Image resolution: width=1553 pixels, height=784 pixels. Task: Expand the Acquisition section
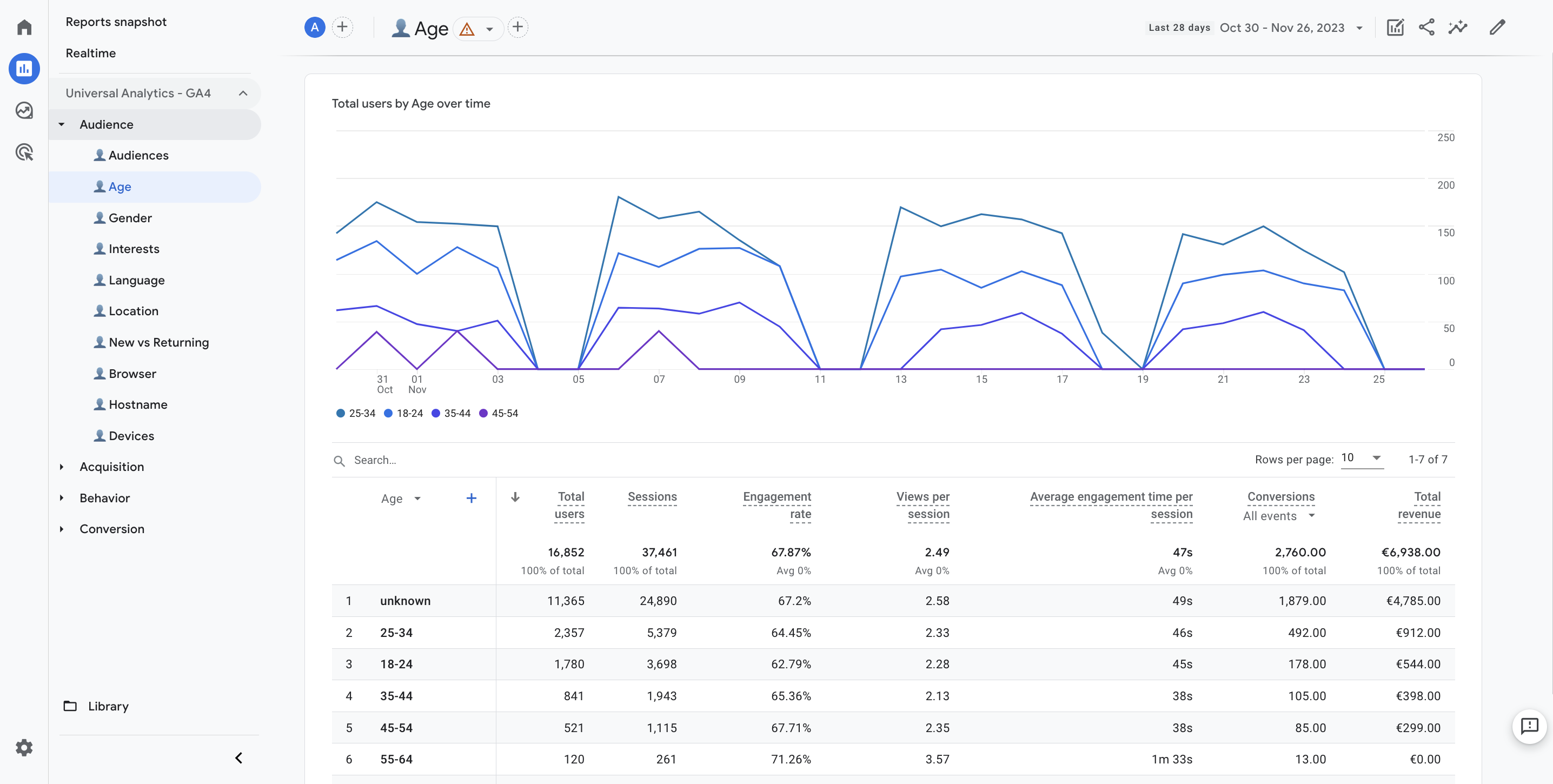click(x=62, y=467)
